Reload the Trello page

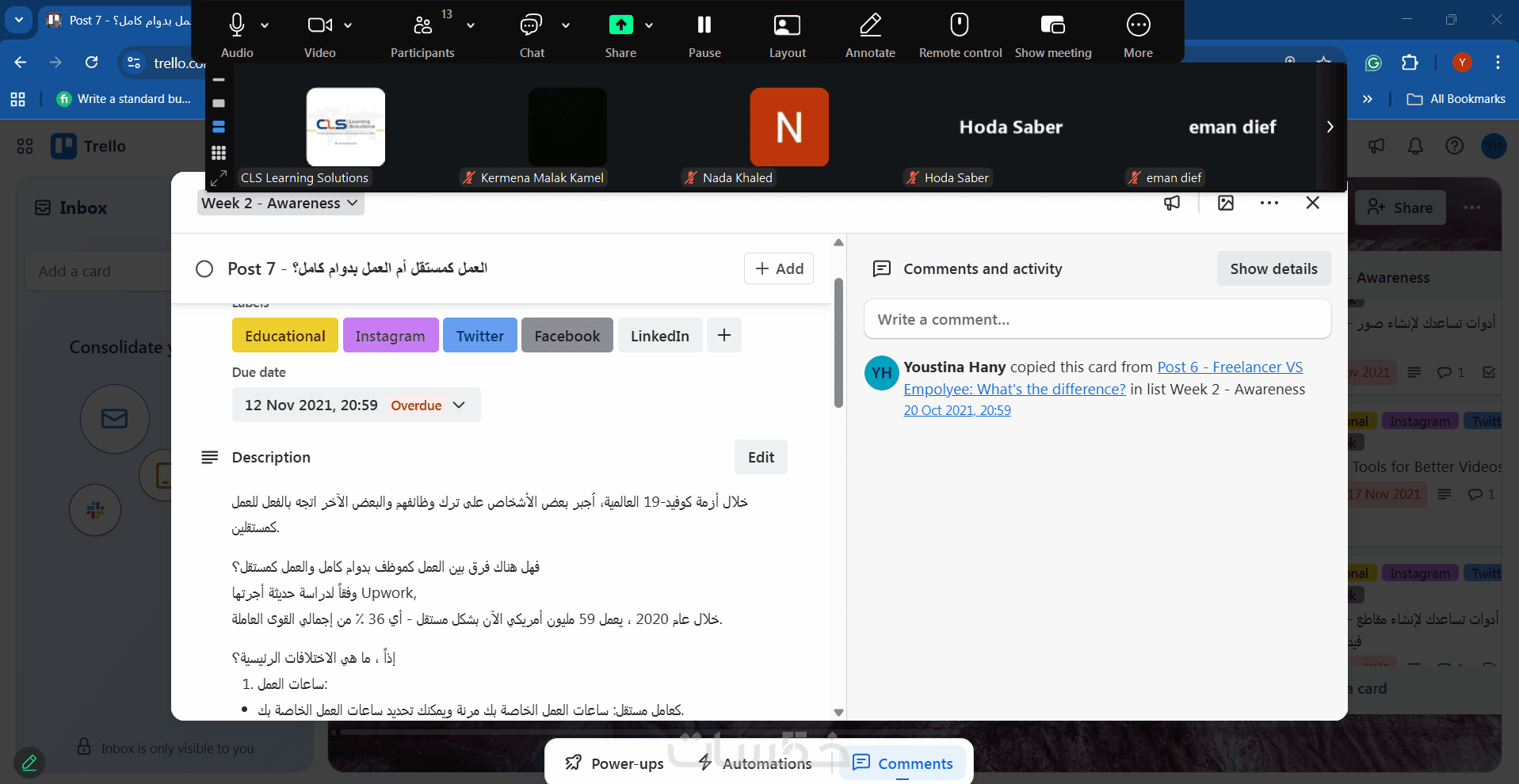click(x=92, y=63)
